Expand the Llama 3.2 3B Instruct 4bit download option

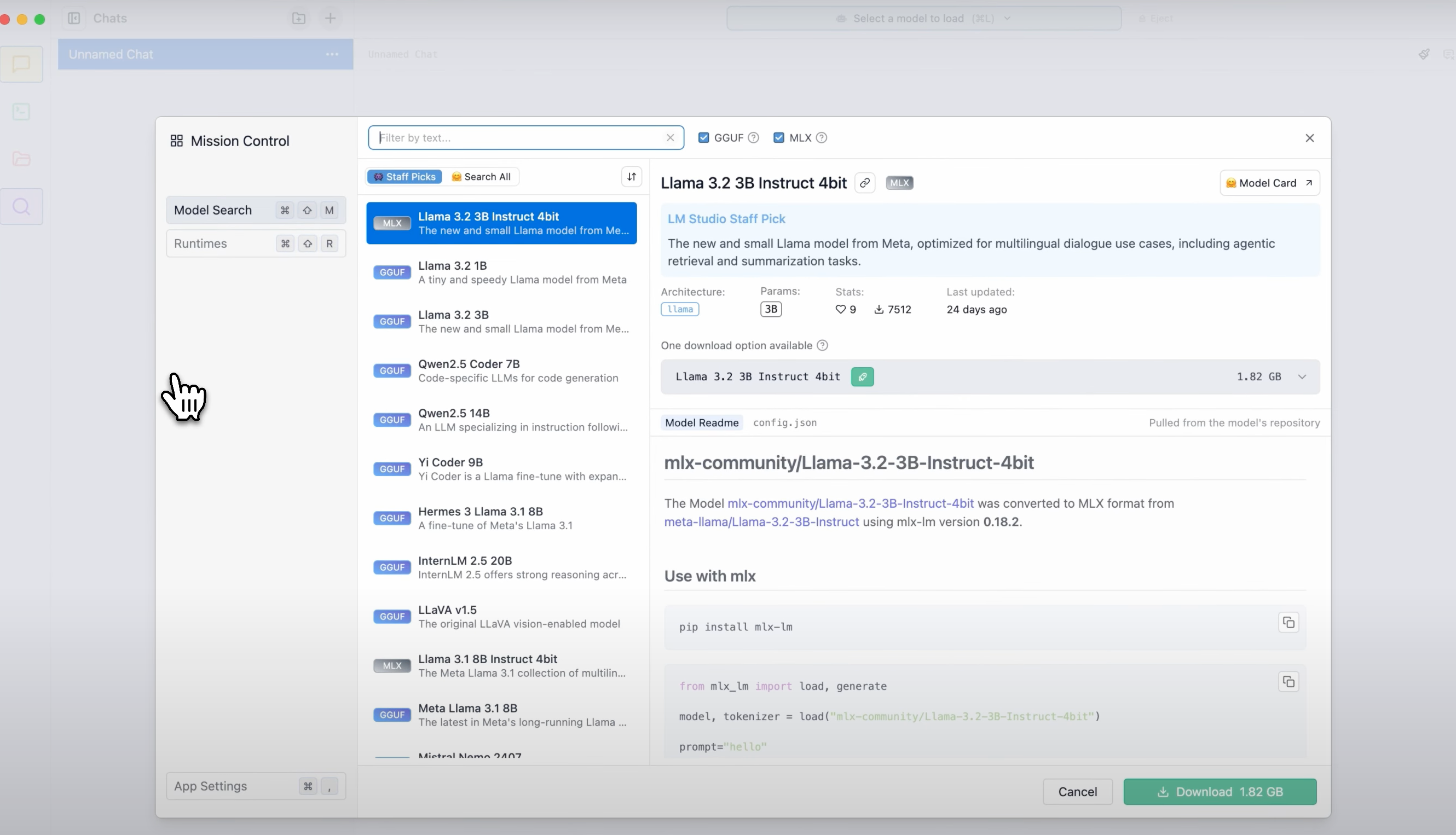coord(1302,377)
